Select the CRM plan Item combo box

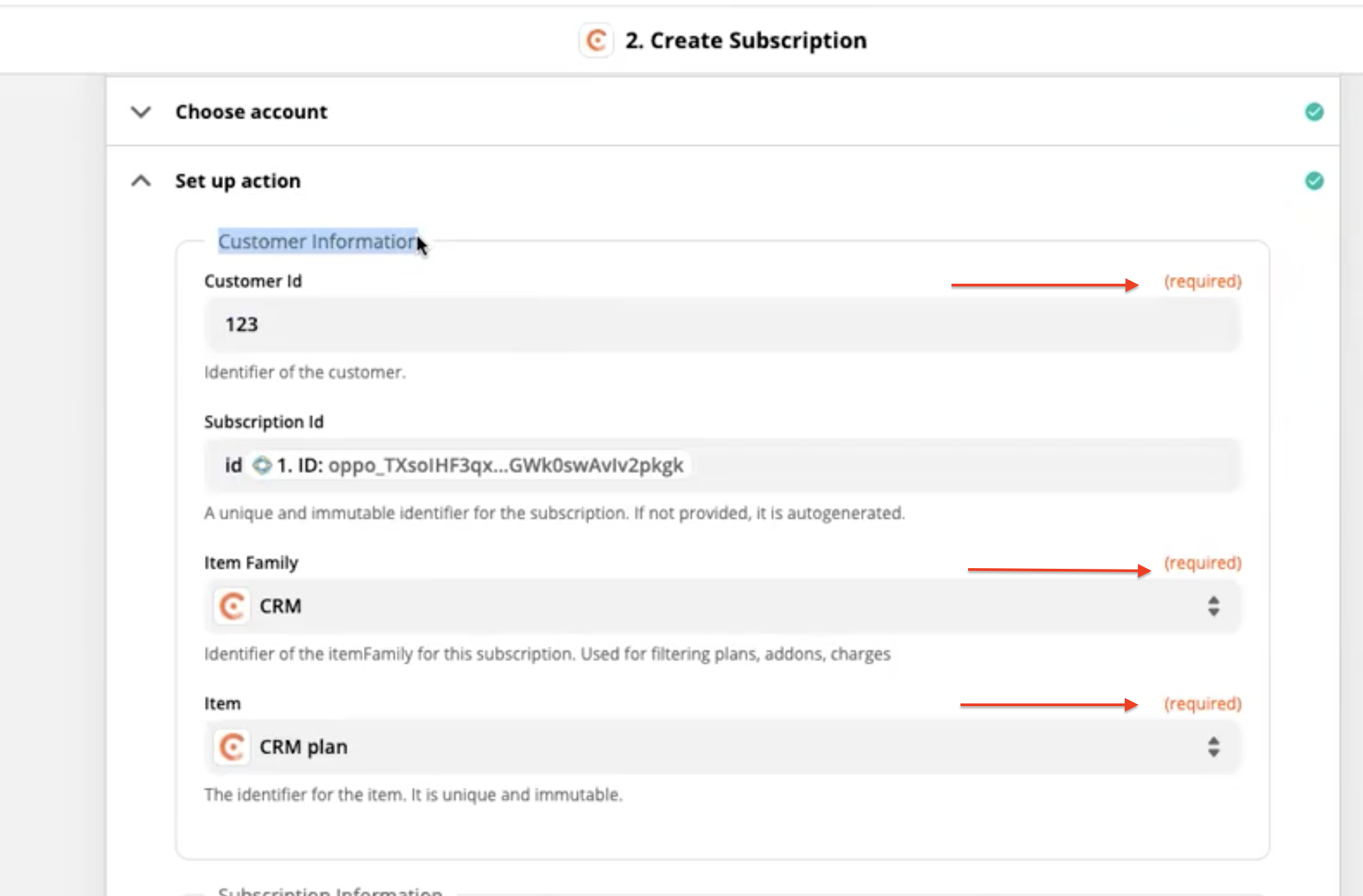(722, 747)
